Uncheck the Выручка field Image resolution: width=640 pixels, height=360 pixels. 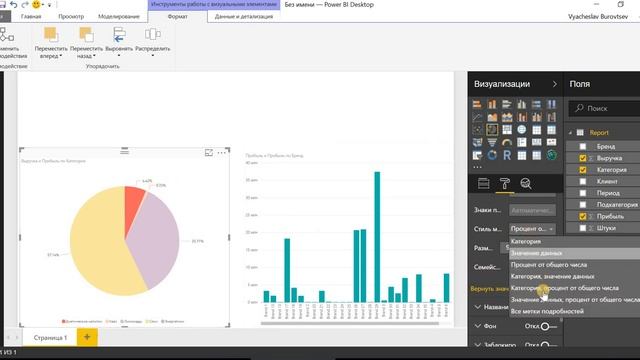583,158
